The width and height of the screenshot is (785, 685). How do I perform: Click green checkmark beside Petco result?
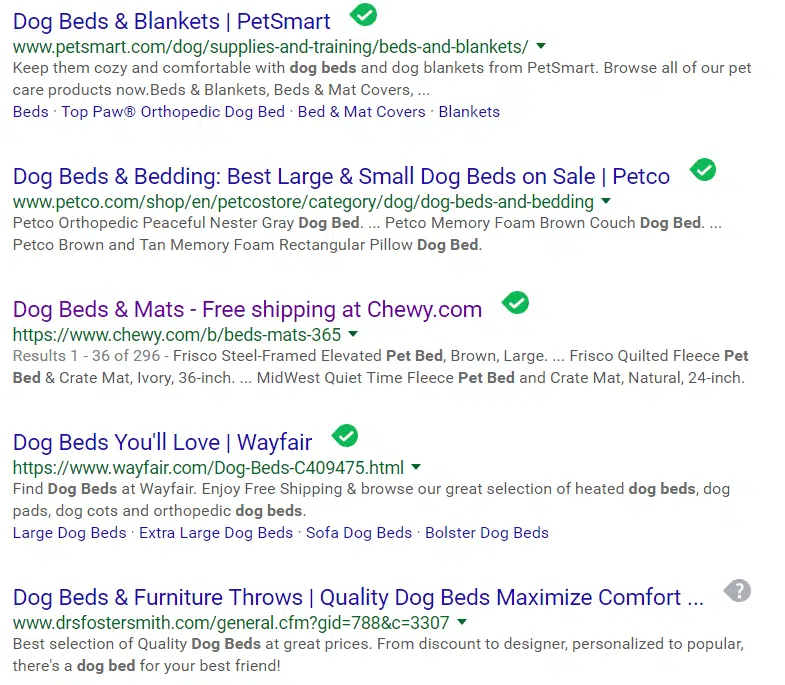pos(704,170)
